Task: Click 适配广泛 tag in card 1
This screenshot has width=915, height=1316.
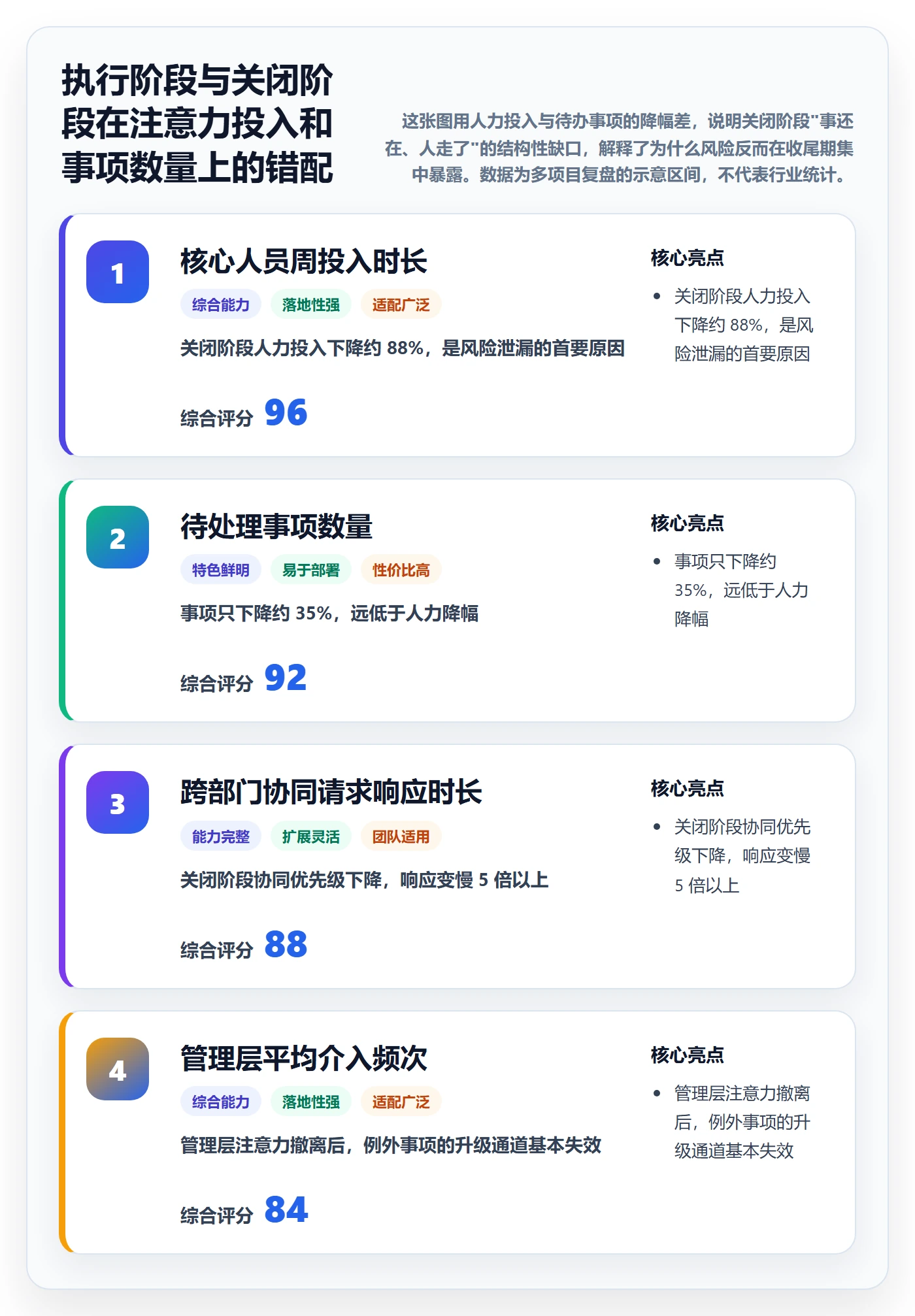Action: [401, 304]
